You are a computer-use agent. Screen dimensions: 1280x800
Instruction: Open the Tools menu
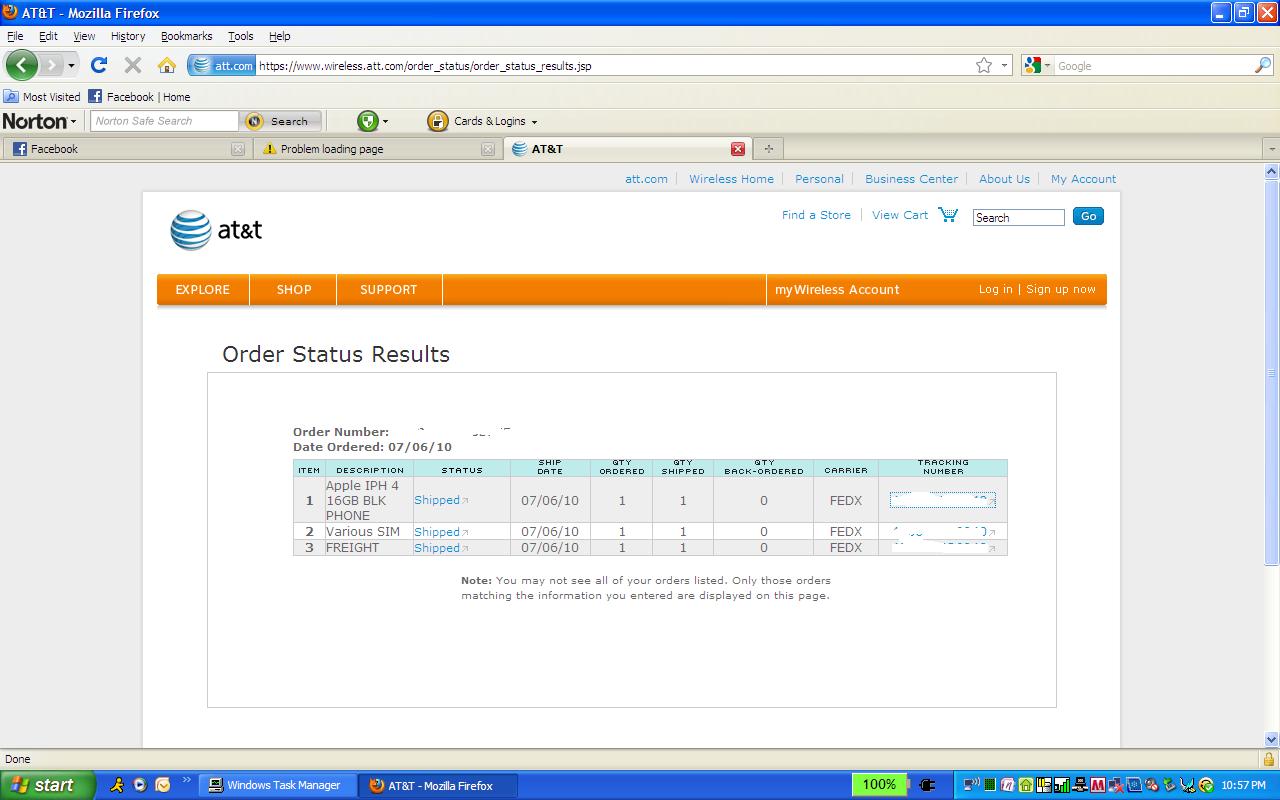pos(241,36)
